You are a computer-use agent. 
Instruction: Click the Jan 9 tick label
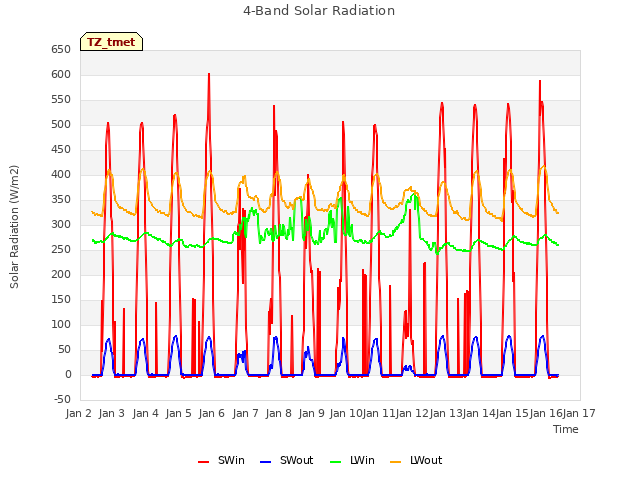pos(312,413)
